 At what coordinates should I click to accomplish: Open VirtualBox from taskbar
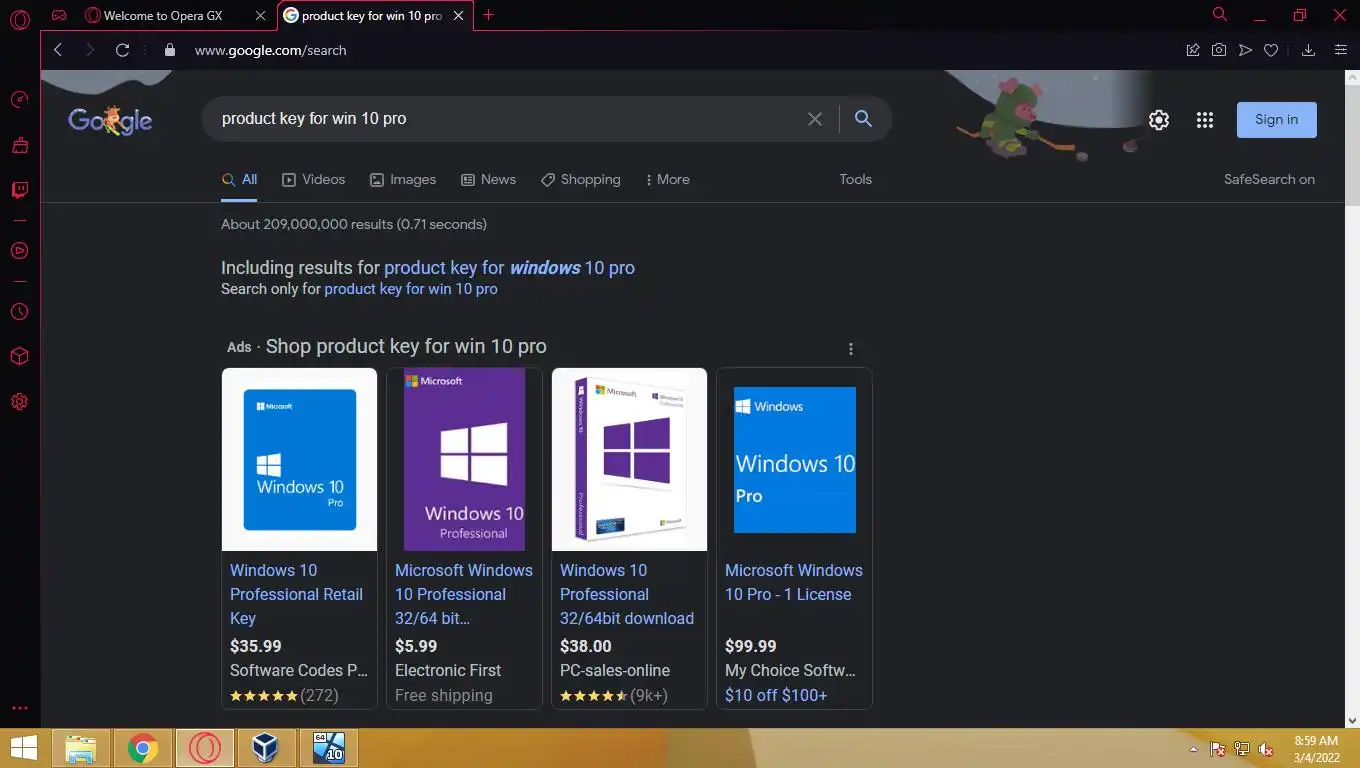tap(266, 748)
